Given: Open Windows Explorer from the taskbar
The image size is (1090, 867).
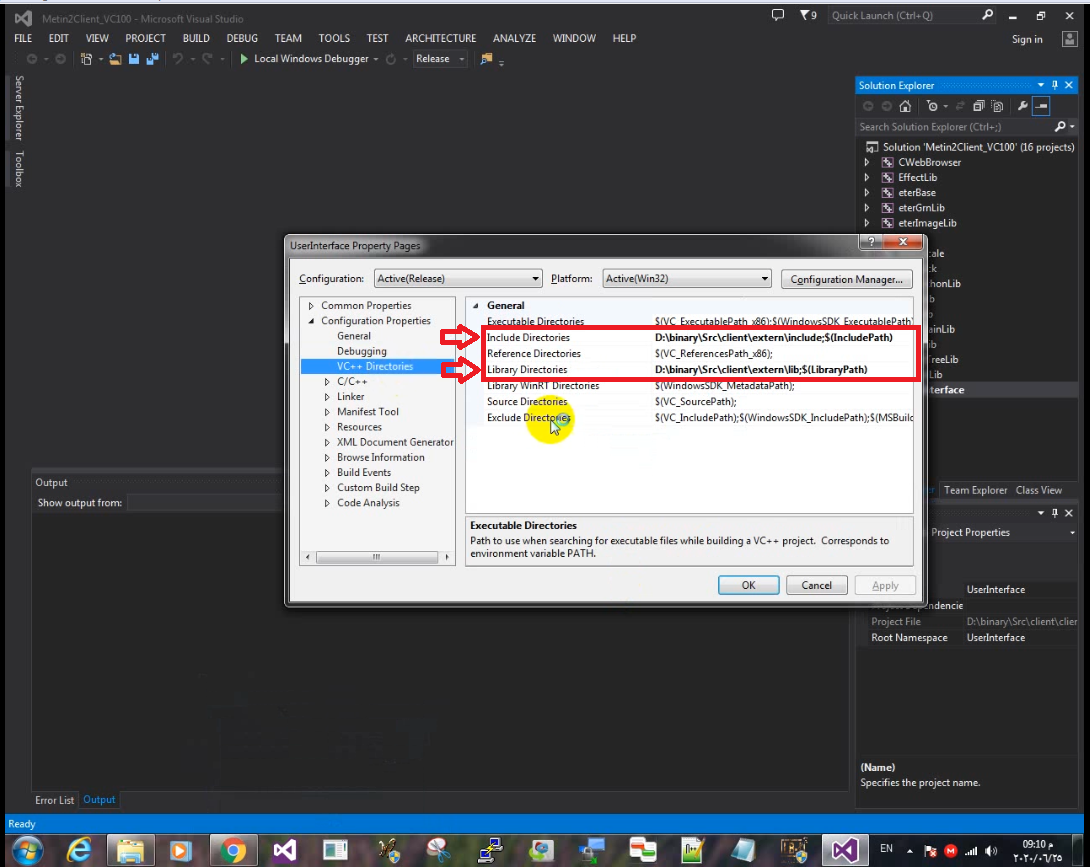Looking at the screenshot, I should (x=130, y=850).
